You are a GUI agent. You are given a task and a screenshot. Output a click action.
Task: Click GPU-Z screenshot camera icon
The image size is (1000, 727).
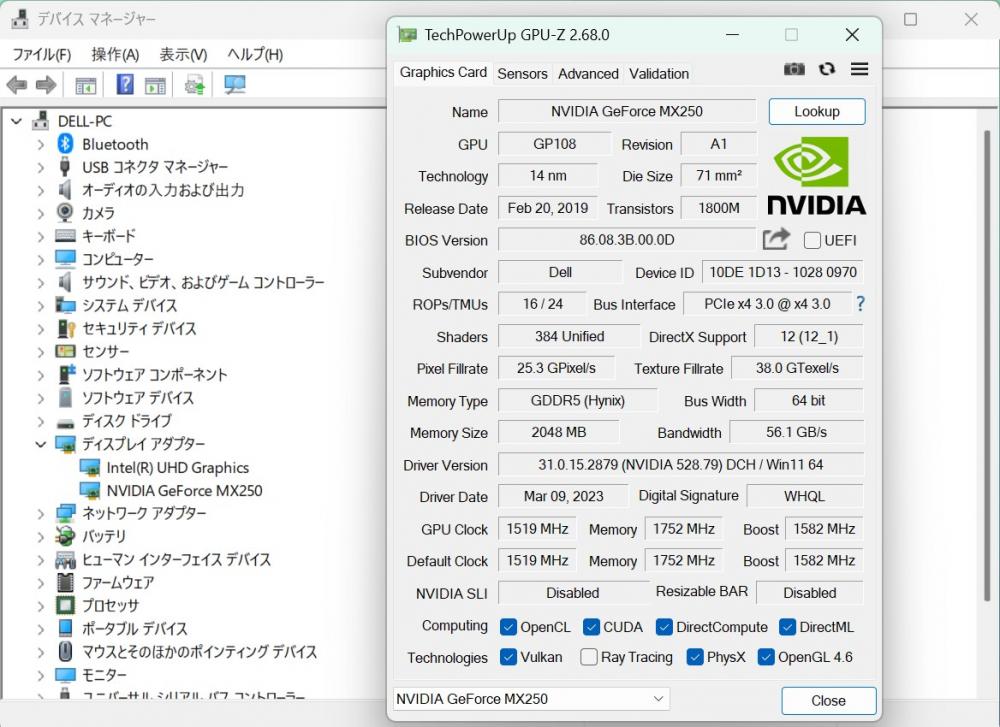tap(794, 69)
